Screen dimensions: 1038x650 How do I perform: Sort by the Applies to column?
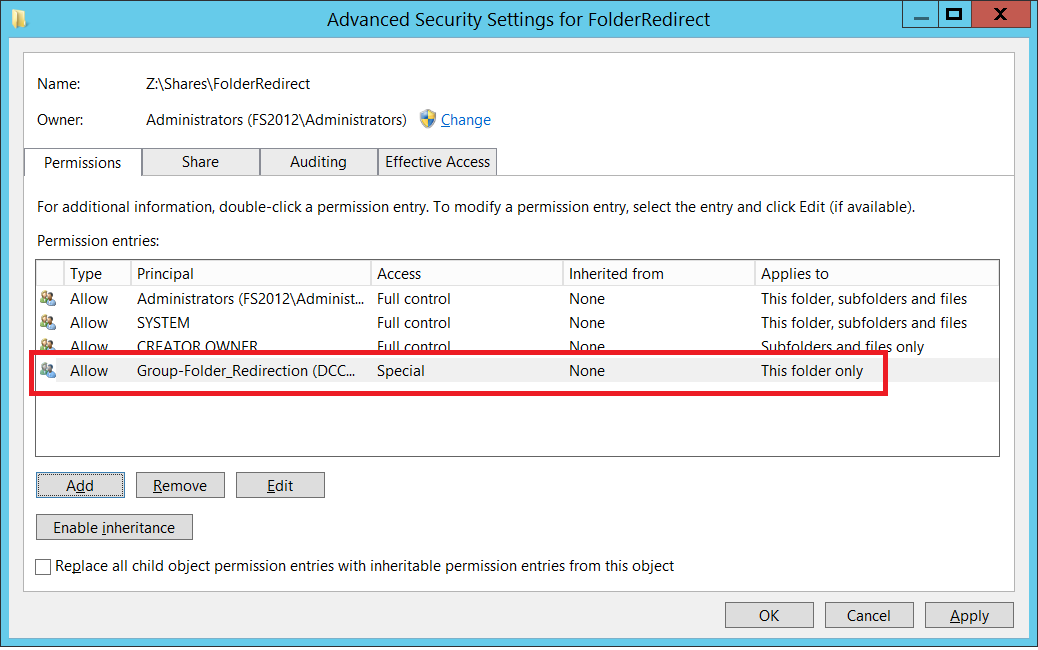[x=876, y=273]
